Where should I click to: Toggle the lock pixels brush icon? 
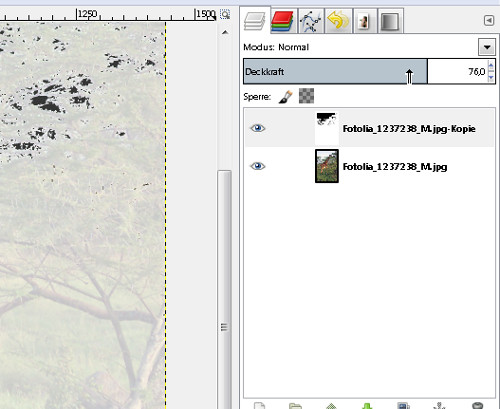tap(286, 97)
